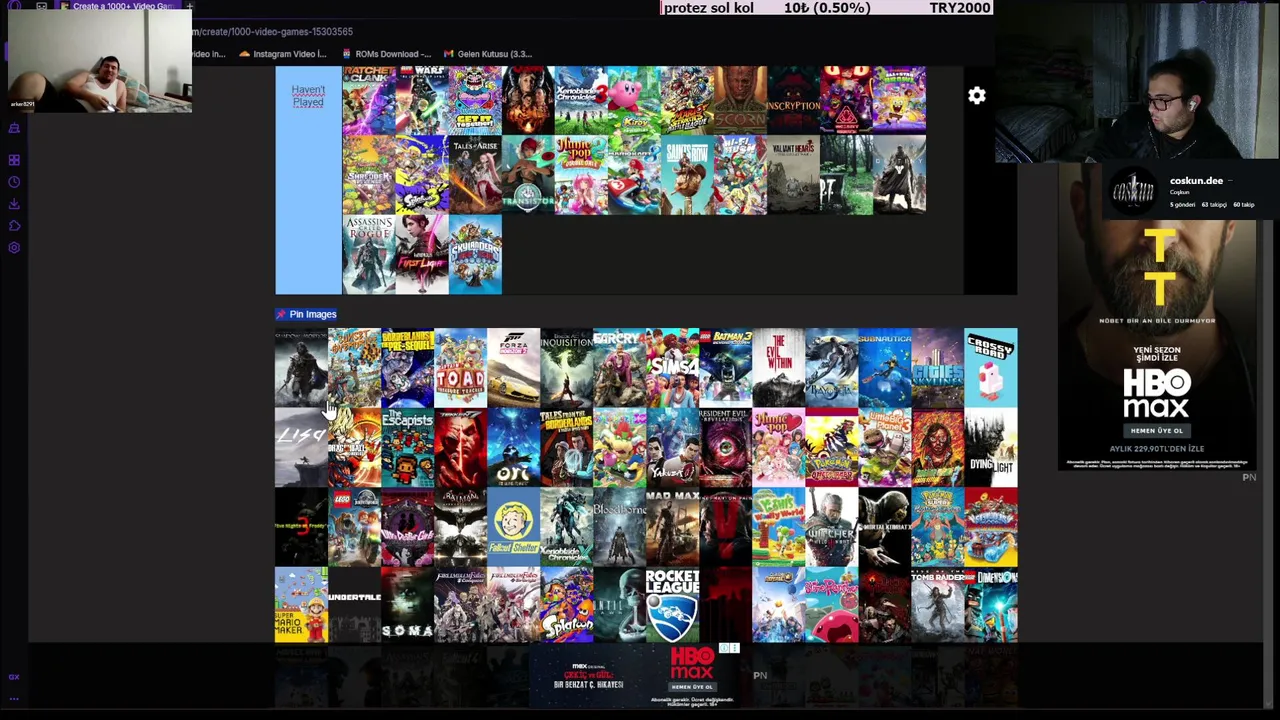Select Assassin's Creed Rogue cover
The height and width of the screenshot is (720, 1280).
[369, 254]
